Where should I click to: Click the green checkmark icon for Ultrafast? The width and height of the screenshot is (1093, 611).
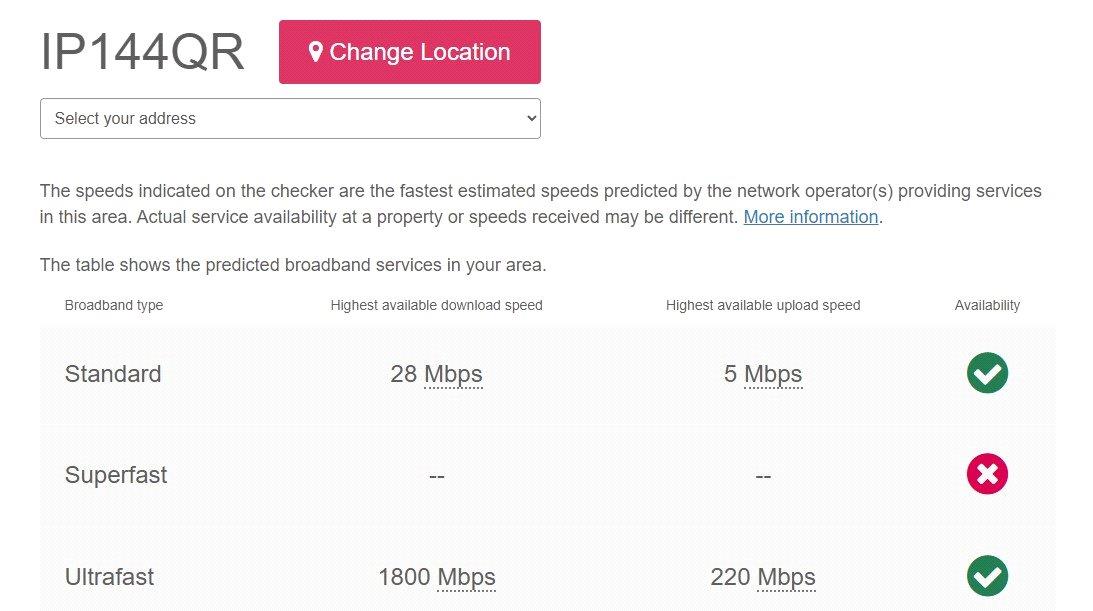pos(987,576)
